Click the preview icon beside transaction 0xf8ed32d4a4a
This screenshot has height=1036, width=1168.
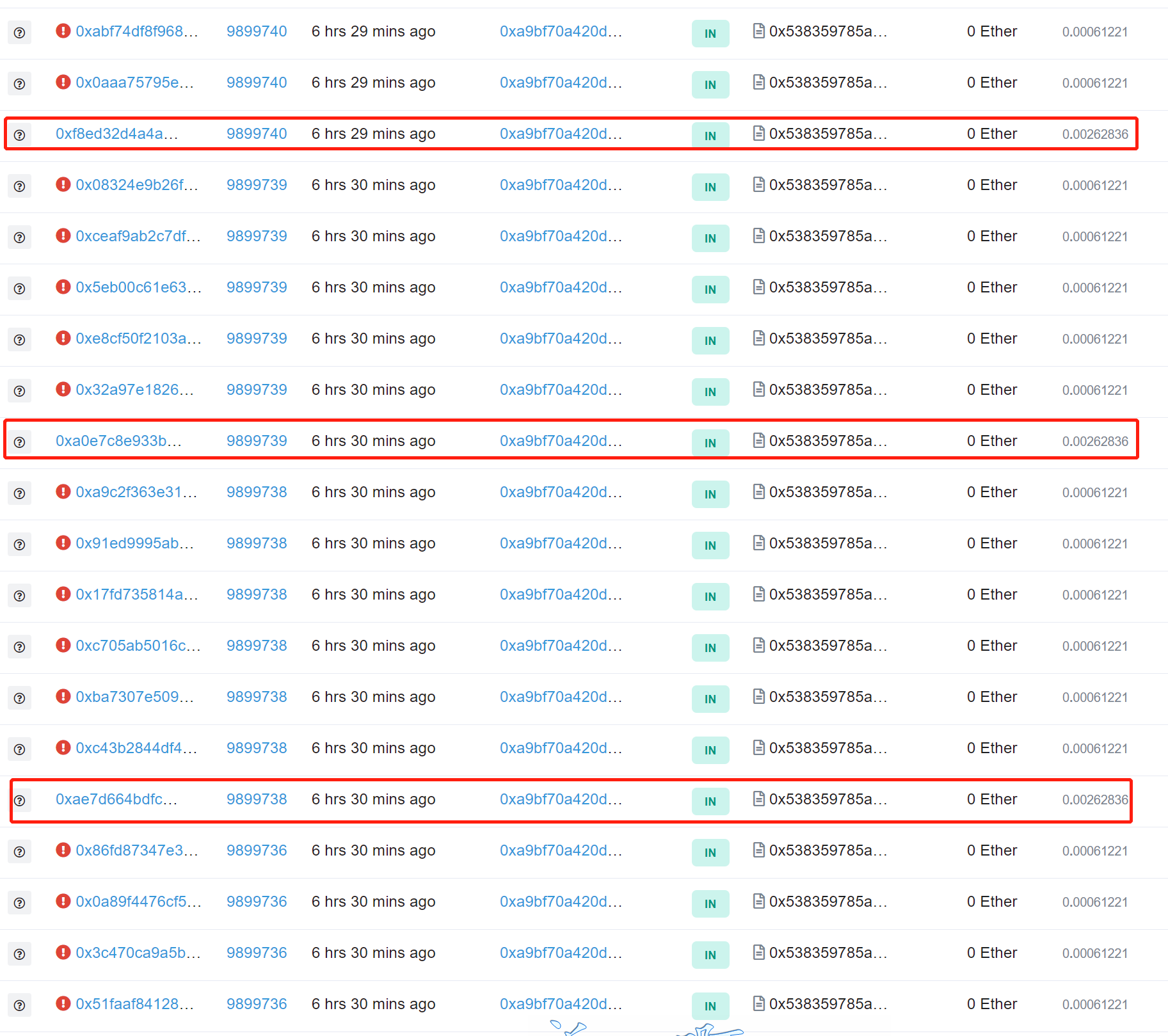coord(19,135)
